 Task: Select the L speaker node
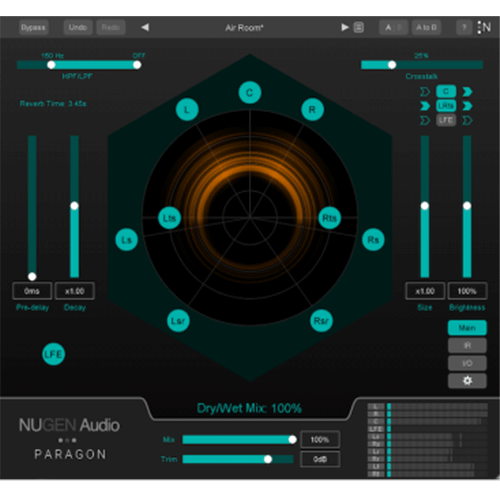click(187, 109)
